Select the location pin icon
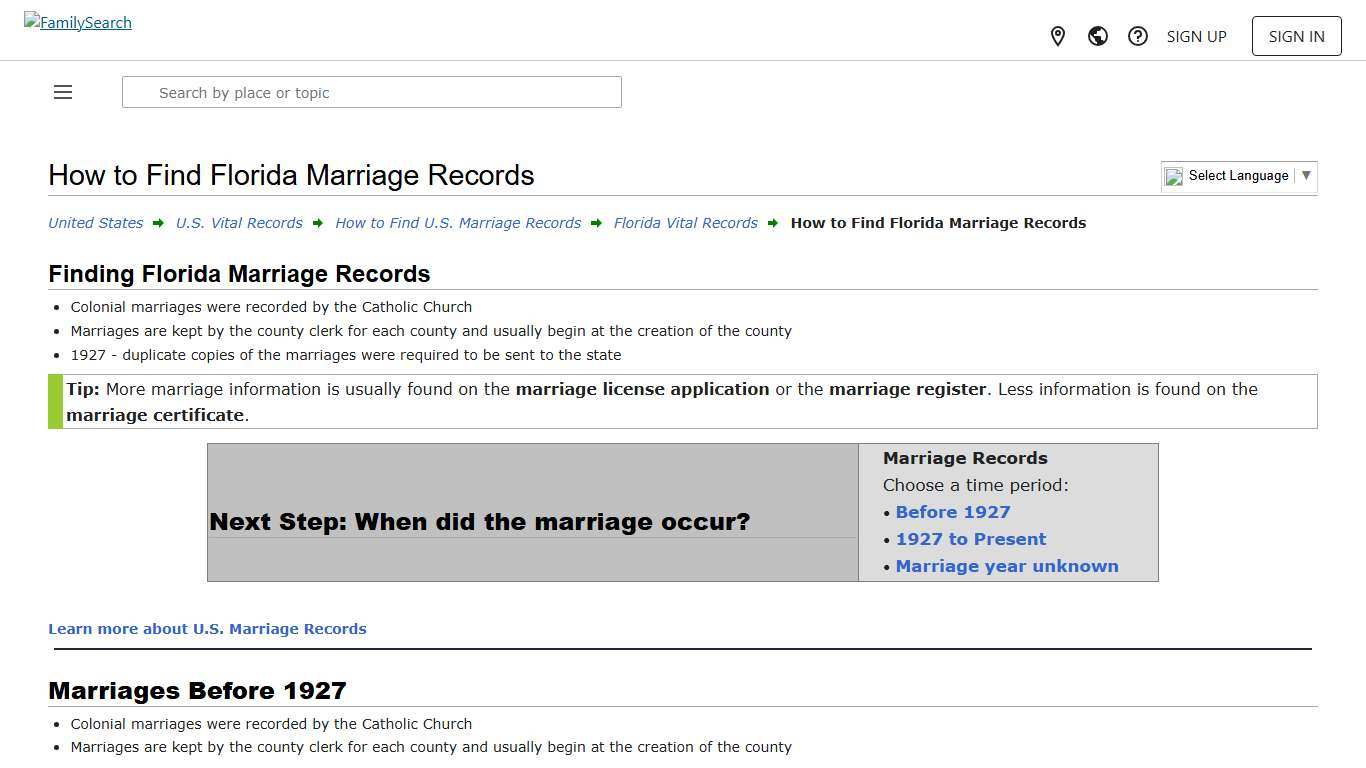 pyautogui.click(x=1057, y=36)
